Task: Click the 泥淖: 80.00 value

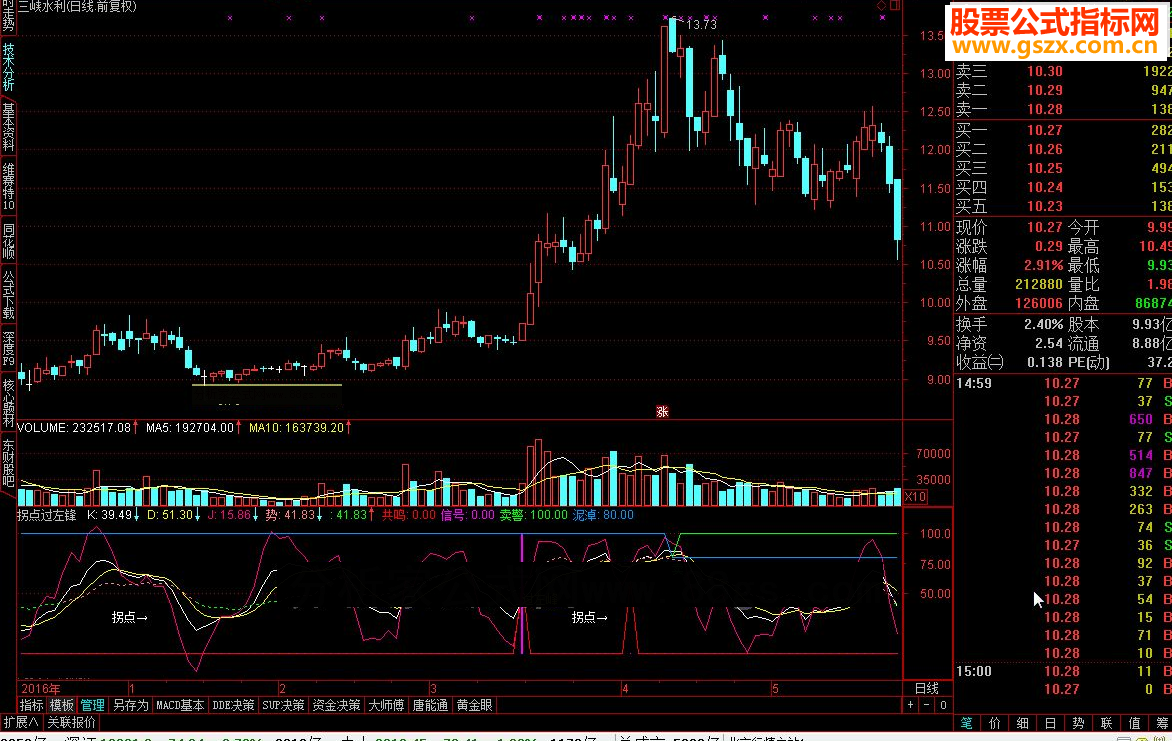Action: (603, 515)
